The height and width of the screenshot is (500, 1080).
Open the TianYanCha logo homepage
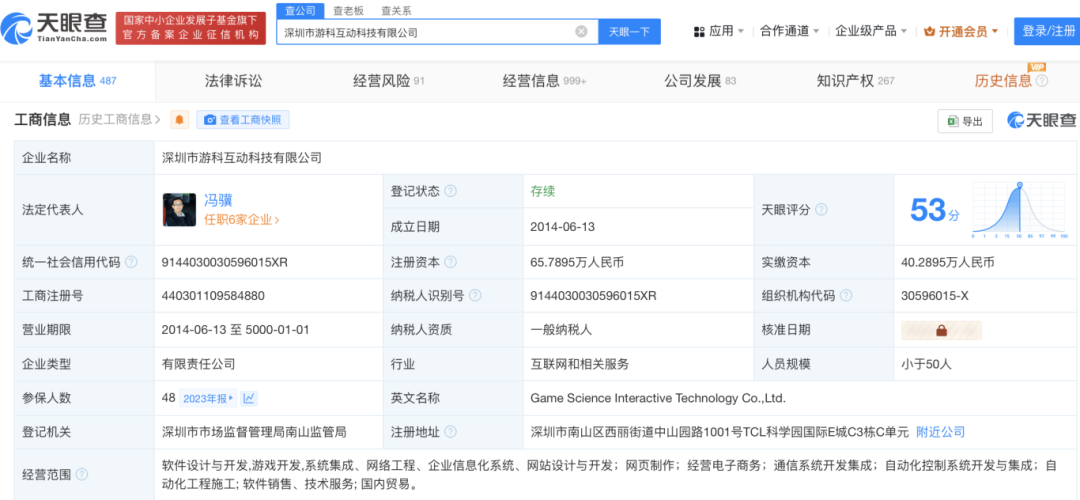(x=54, y=28)
